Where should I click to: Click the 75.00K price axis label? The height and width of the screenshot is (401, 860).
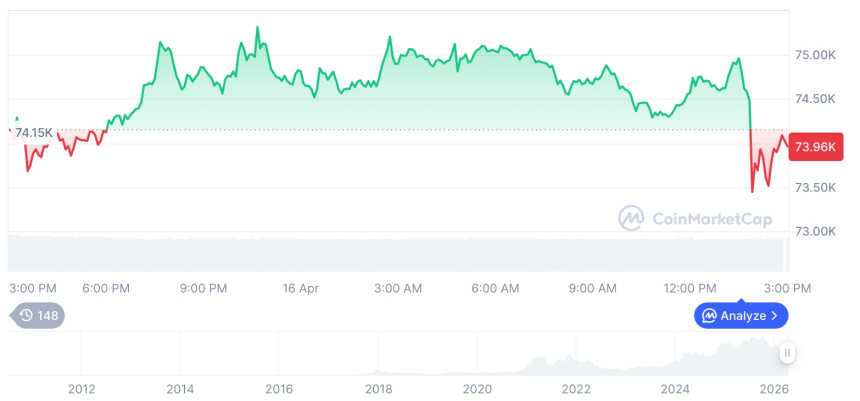pyautogui.click(x=813, y=55)
